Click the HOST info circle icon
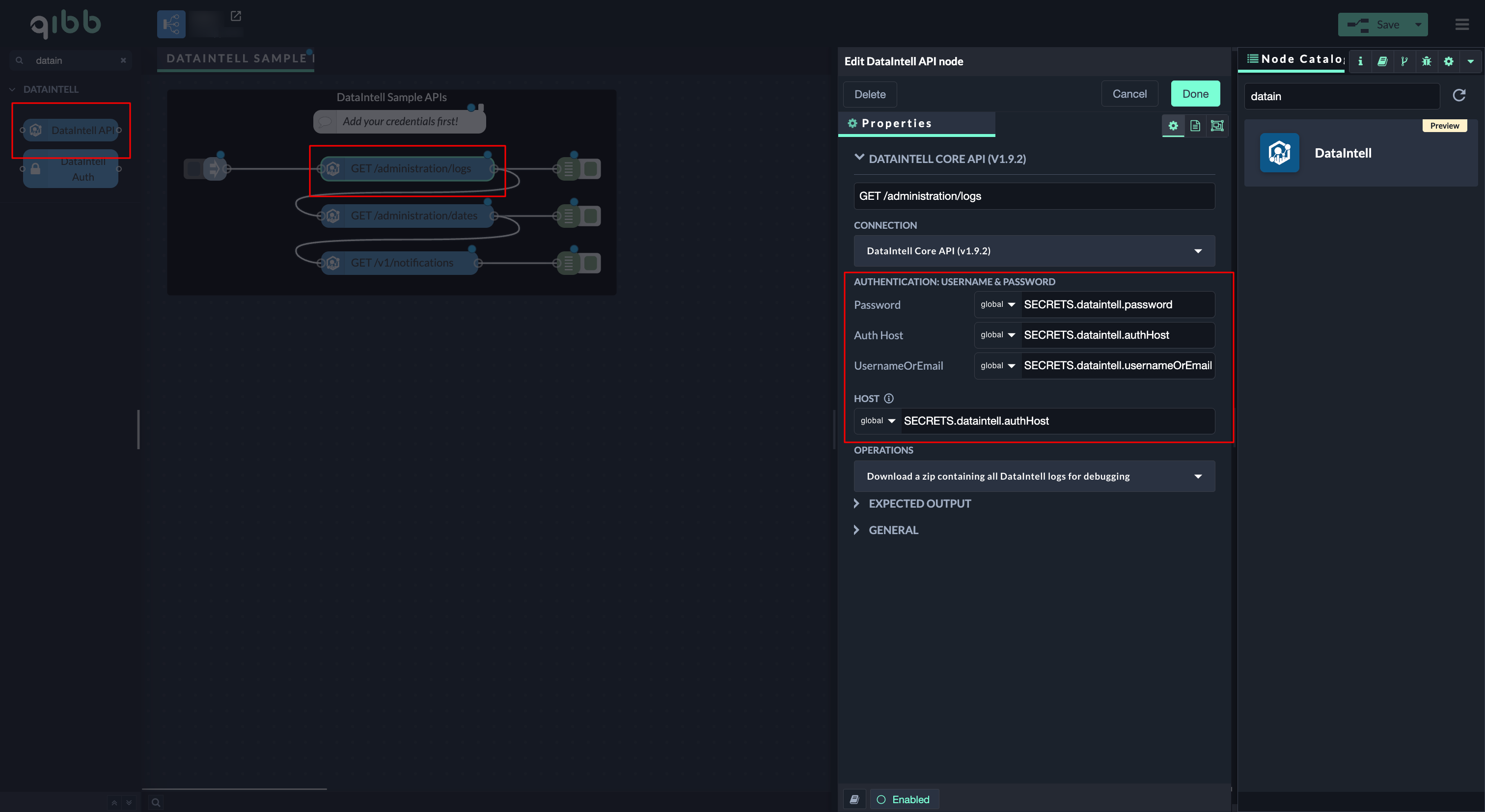This screenshot has height=812, width=1485. (889, 398)
